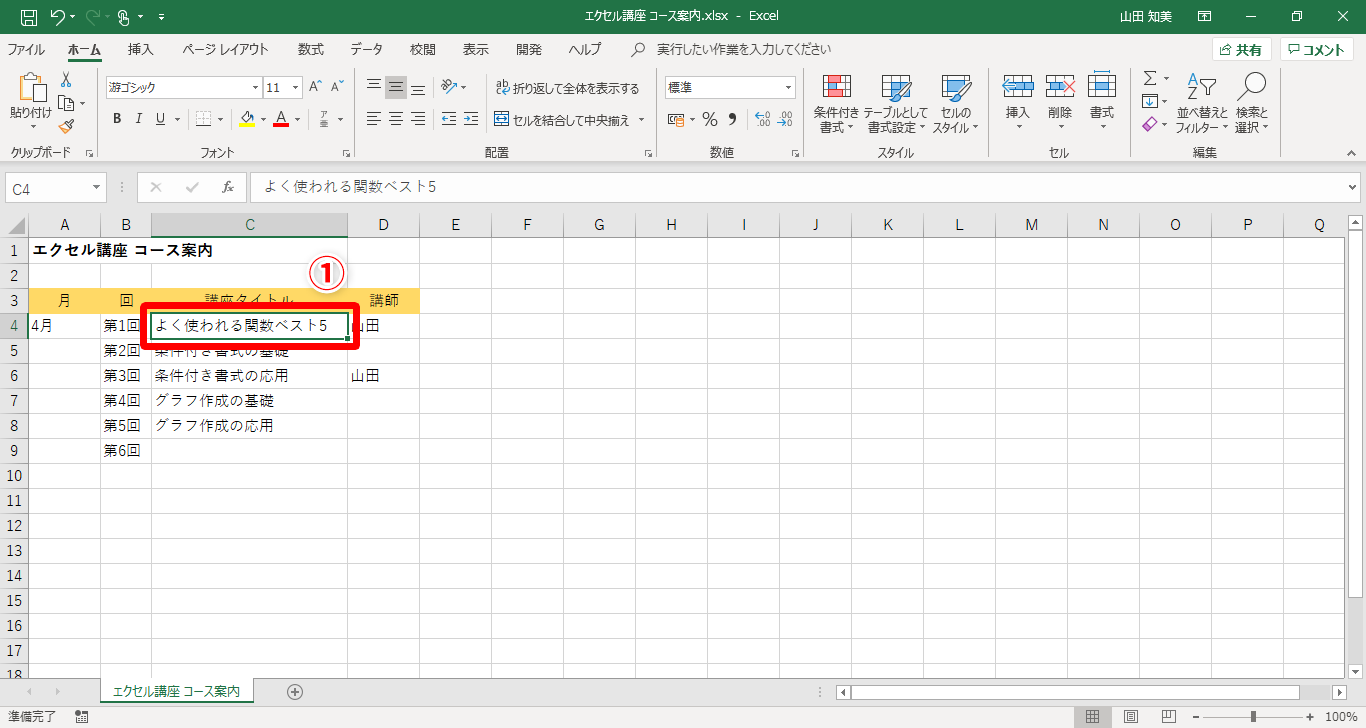Open the font size dropdown showing 11
The height and width of the screenshot is (728, 1366).
coord(295,88)
